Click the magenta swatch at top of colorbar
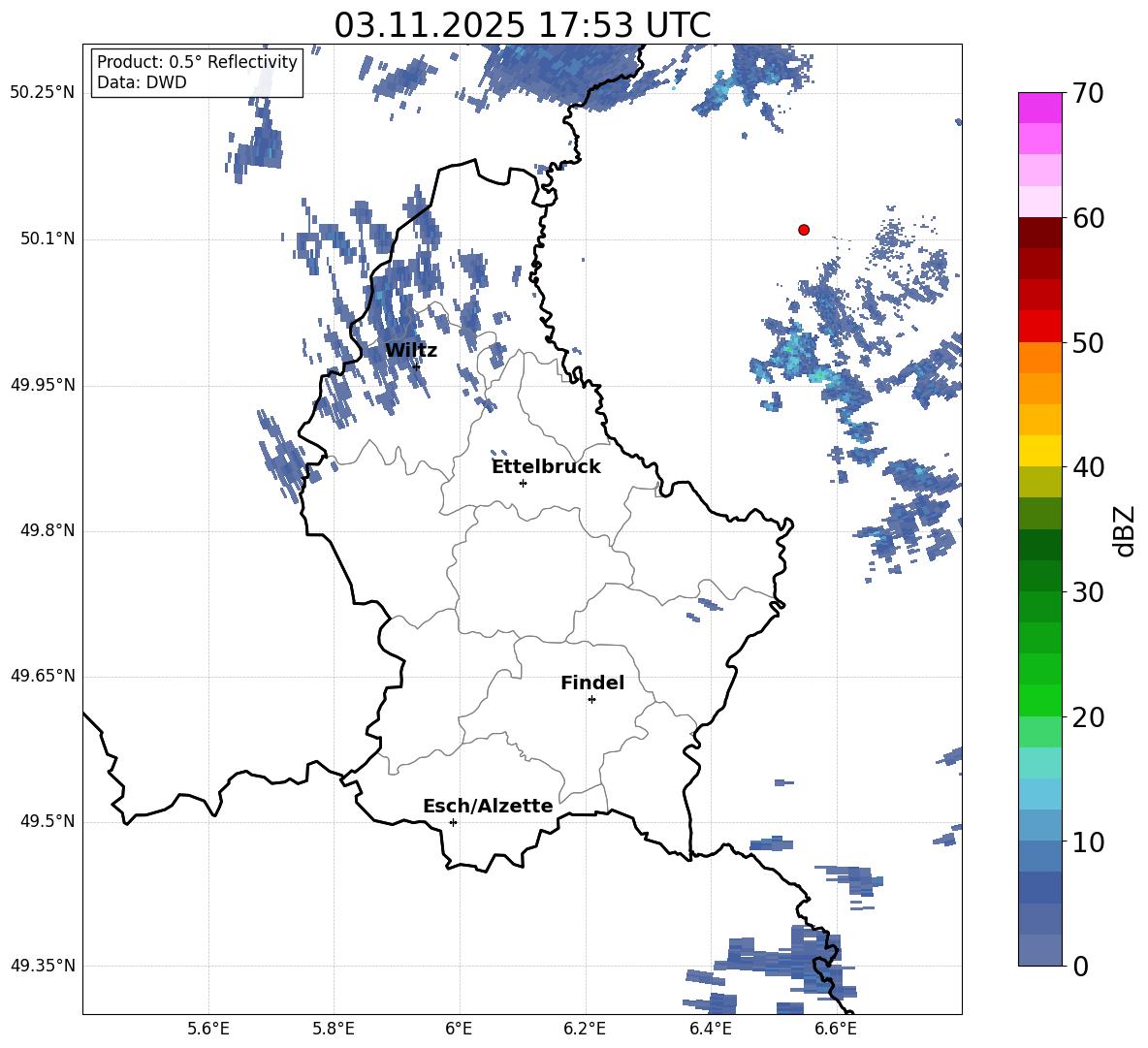Viewport: 1148px width, 1048px height. tap(1040, 109)
